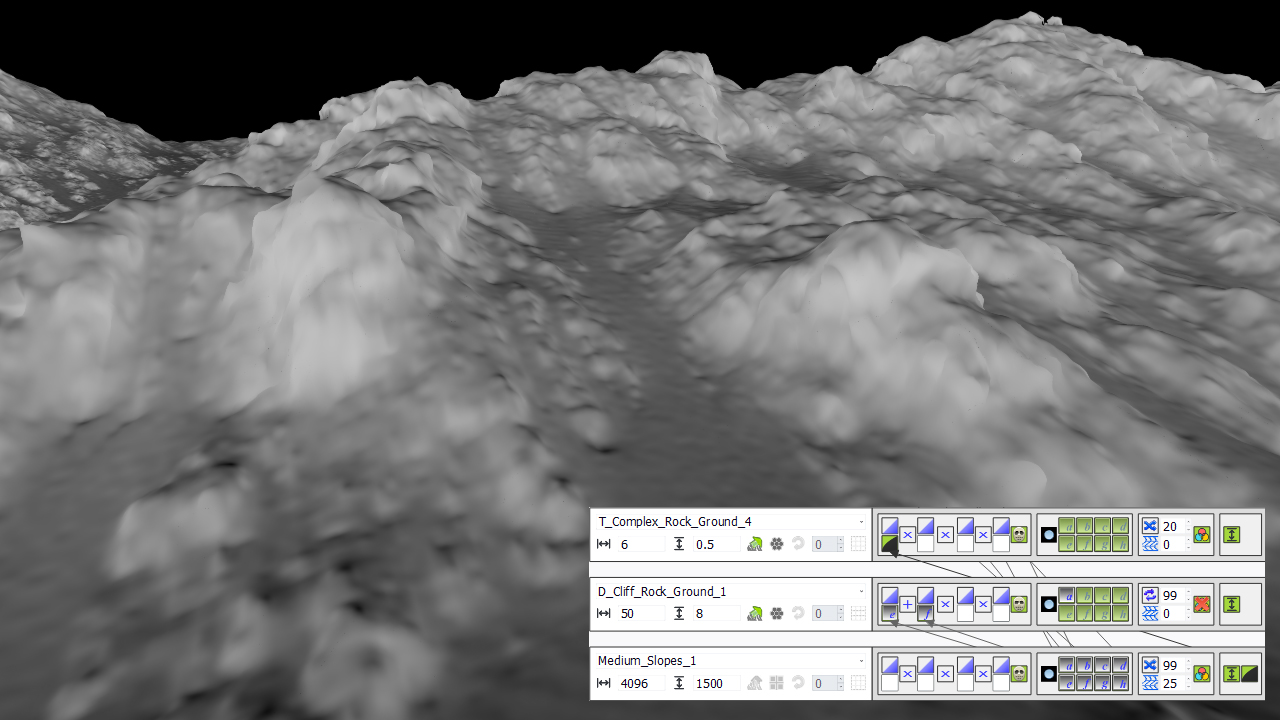Click the RGB color circles icon in the Medium_Slopes_1 row
Image resolution: width=1280 pixels, height=720 pixels.
point(1202,674)
